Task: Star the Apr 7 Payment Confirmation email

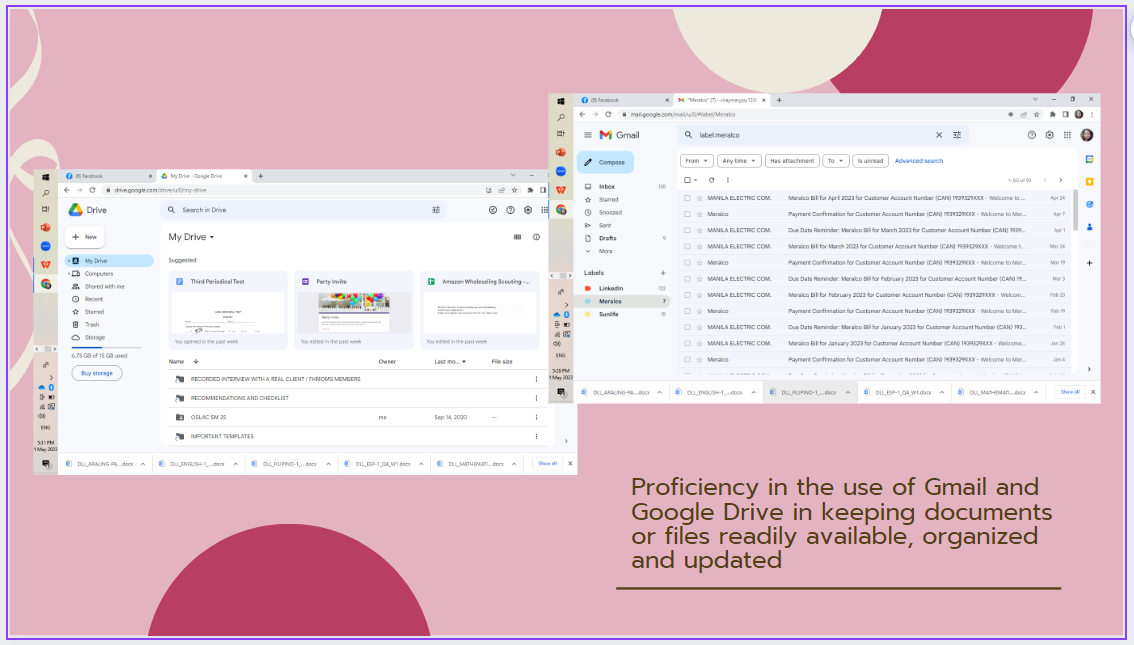Action: tap(699, 214)
